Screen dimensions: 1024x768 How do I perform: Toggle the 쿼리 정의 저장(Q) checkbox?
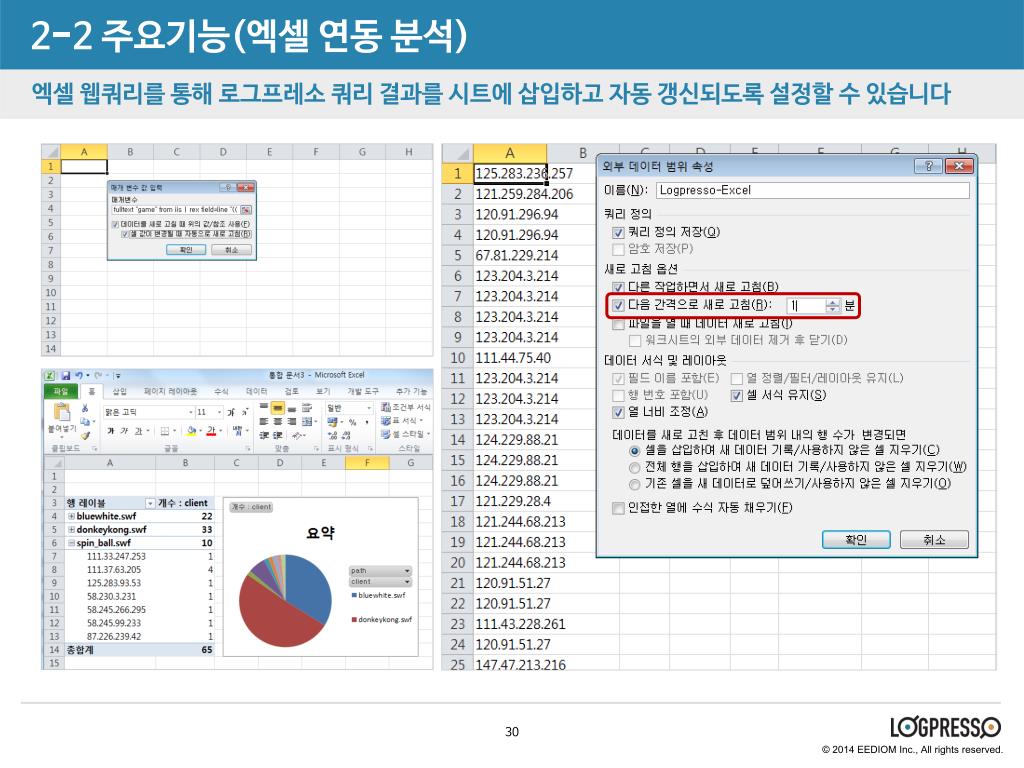(618, 232)
